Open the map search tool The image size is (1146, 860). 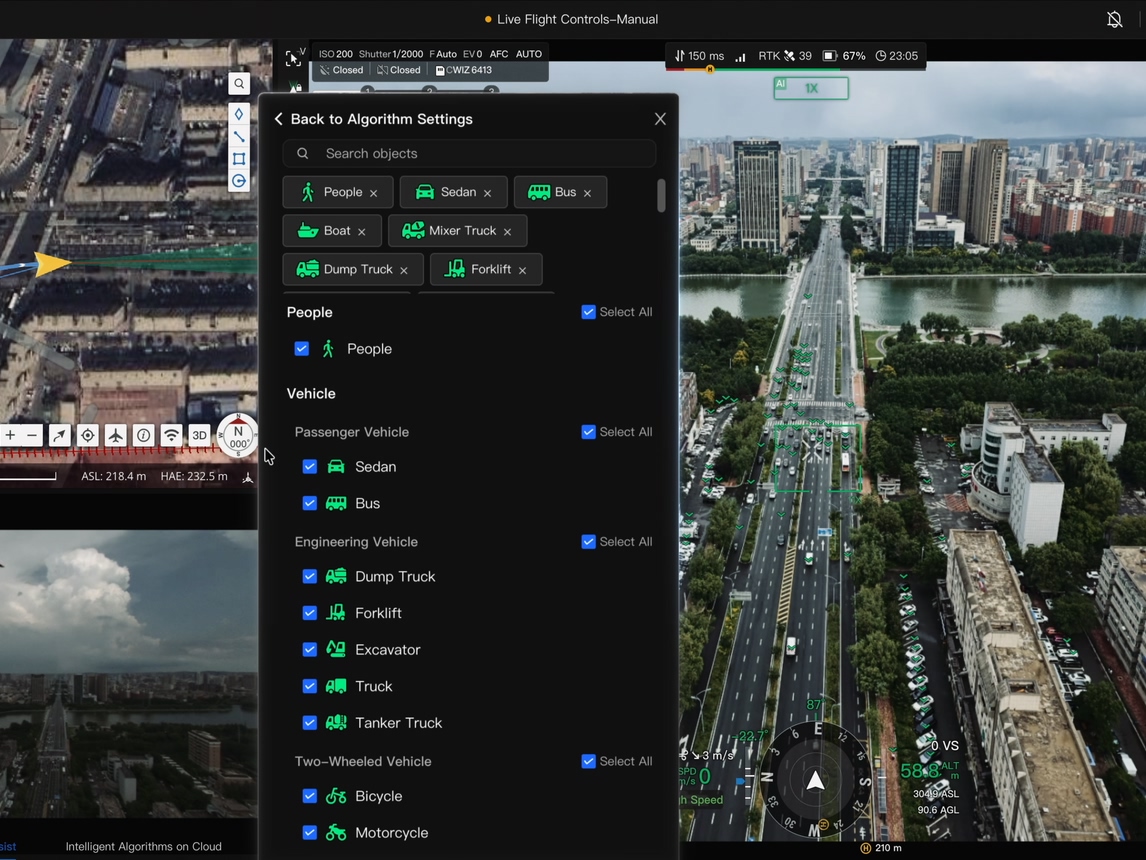239,84
